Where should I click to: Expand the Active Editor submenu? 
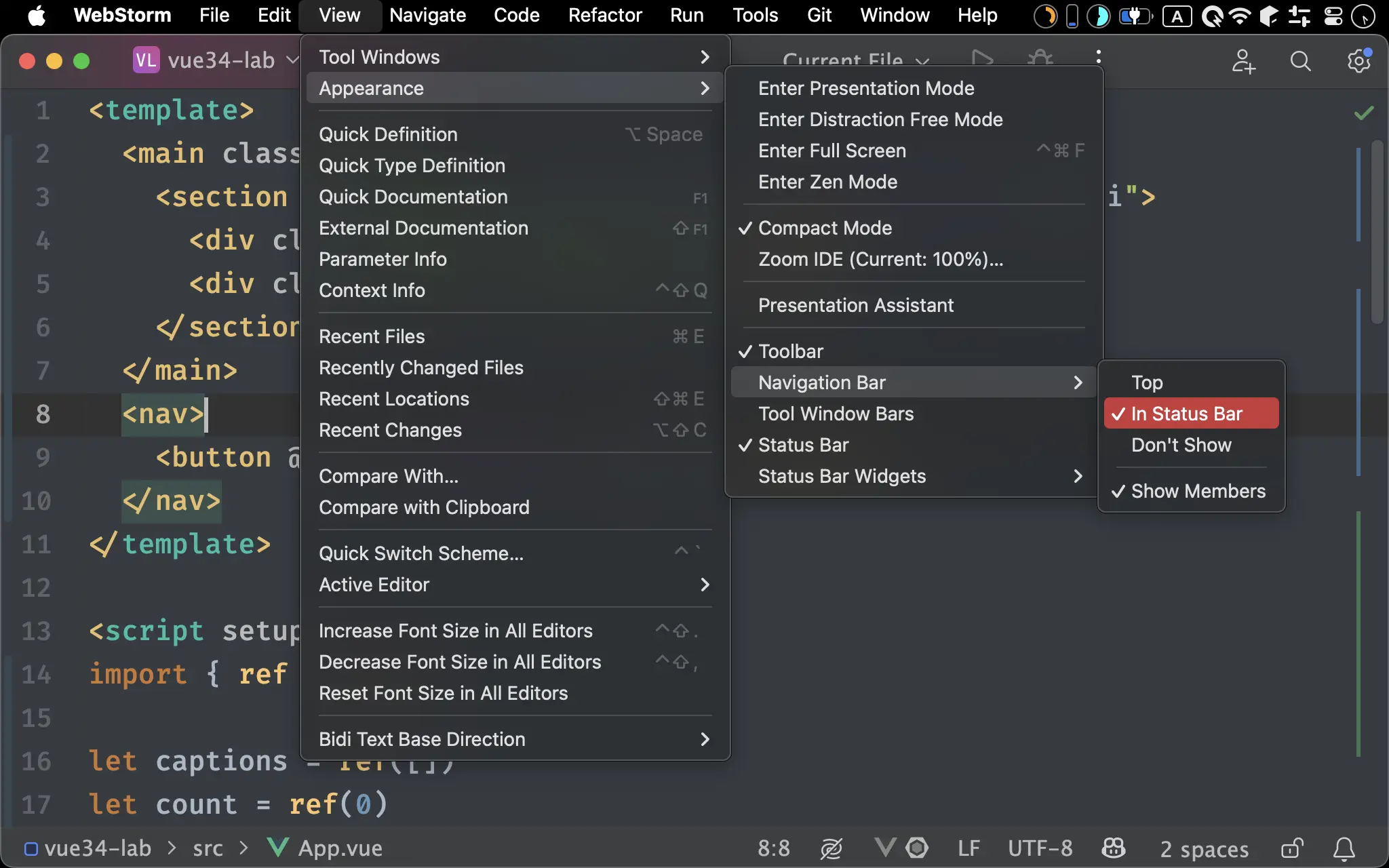point(515,585)
